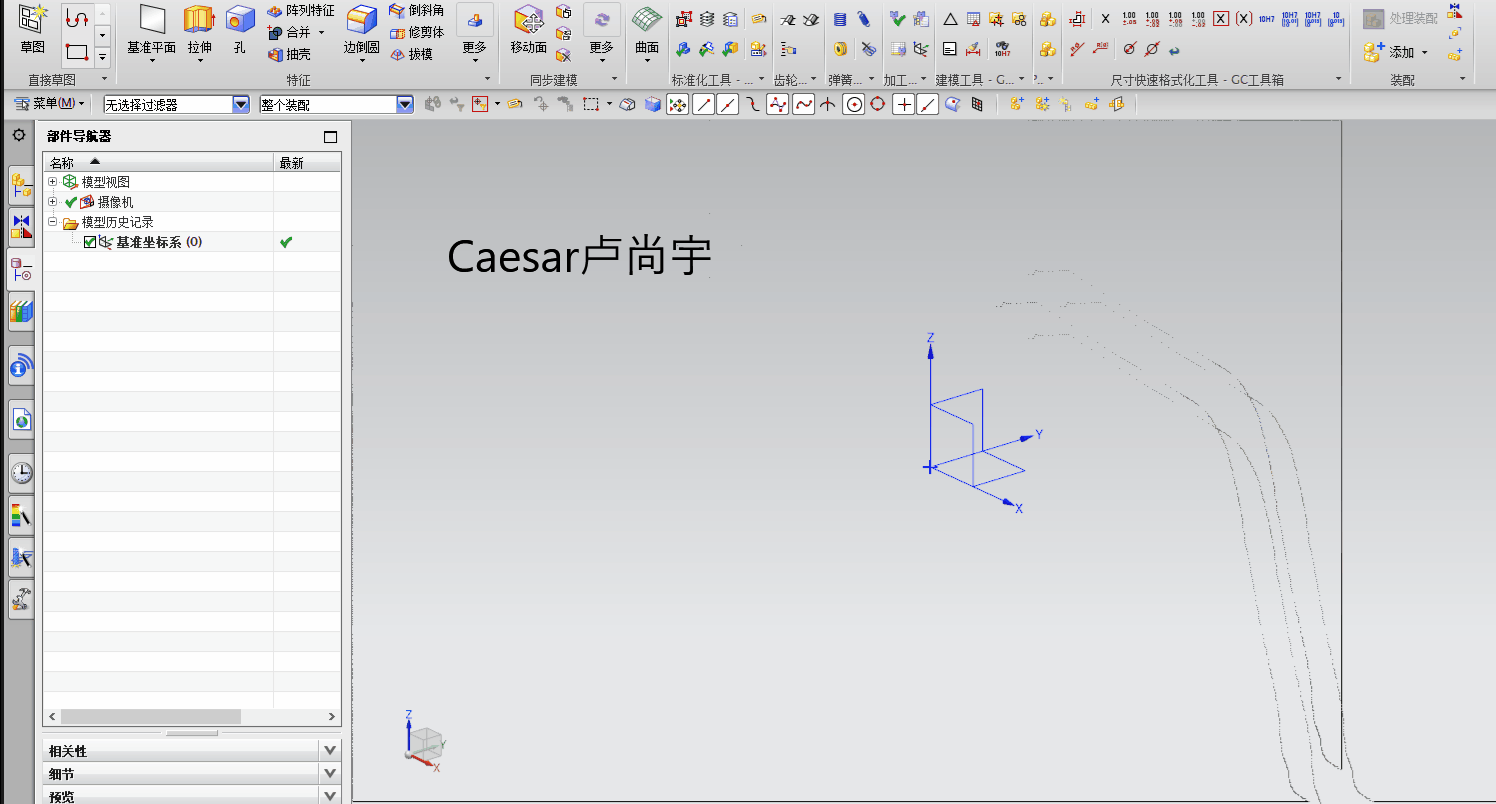The image size is (1496, 804).
Task: Select the 基准坐标系 (0) tree item
Action: tap(159, 242)
